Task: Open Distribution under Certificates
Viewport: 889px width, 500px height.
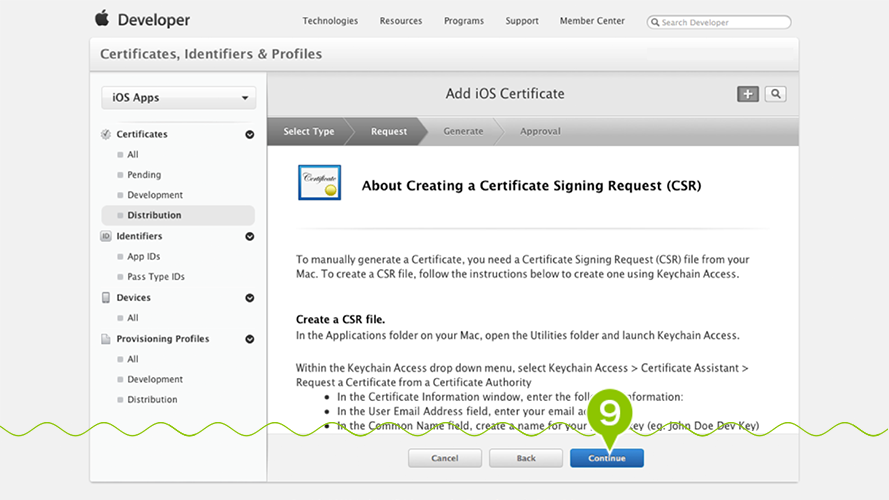Action: pyautogui.click(x=154, y=215)
